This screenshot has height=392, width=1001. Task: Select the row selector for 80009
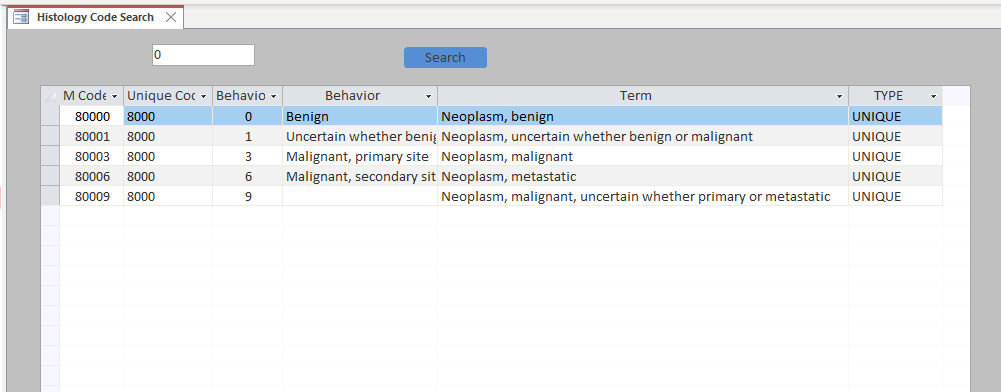click(x=50, y=196)
